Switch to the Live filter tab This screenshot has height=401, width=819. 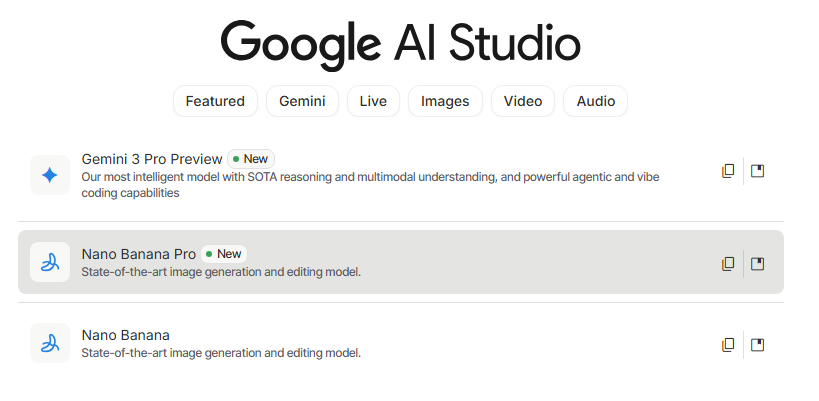point(373,101)
